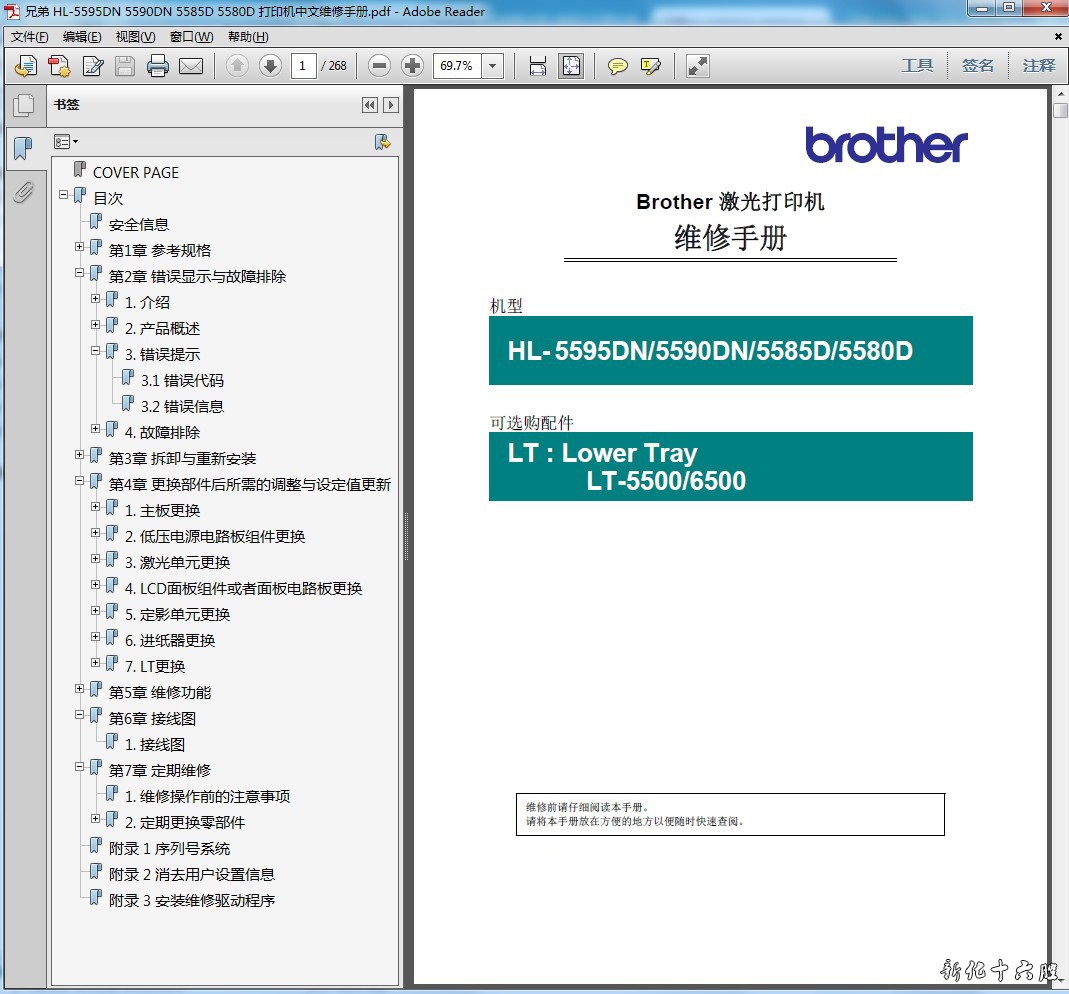Toggle fit one full page view

click(571, 66)
